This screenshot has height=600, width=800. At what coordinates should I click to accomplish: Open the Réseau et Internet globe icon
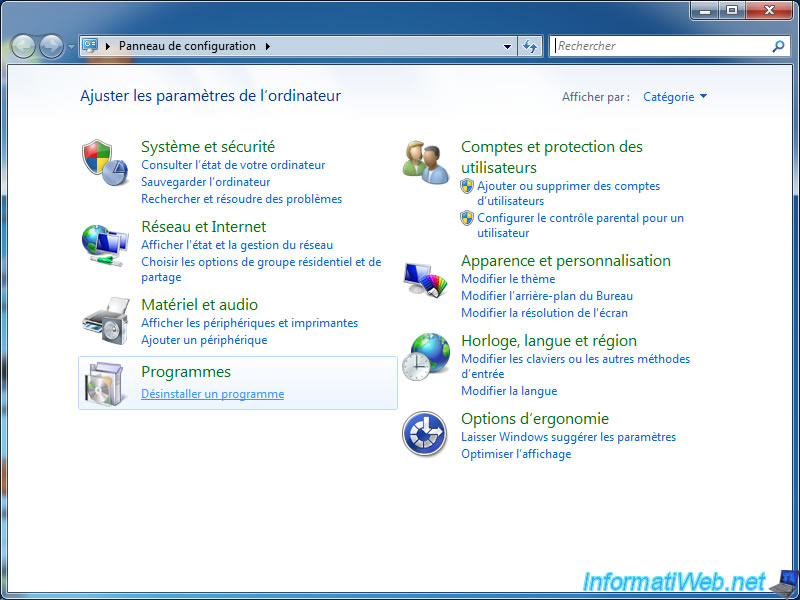click(105, 245)
